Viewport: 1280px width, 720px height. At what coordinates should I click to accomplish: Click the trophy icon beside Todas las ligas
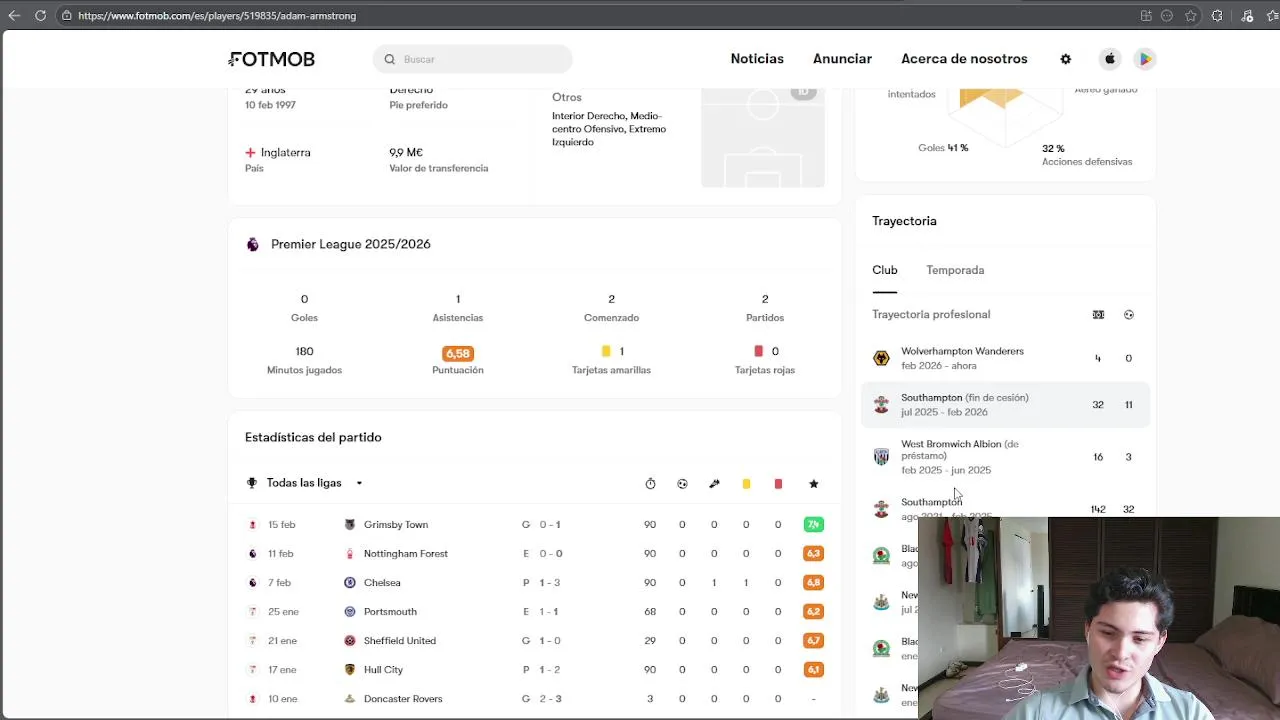pos(252,483)
